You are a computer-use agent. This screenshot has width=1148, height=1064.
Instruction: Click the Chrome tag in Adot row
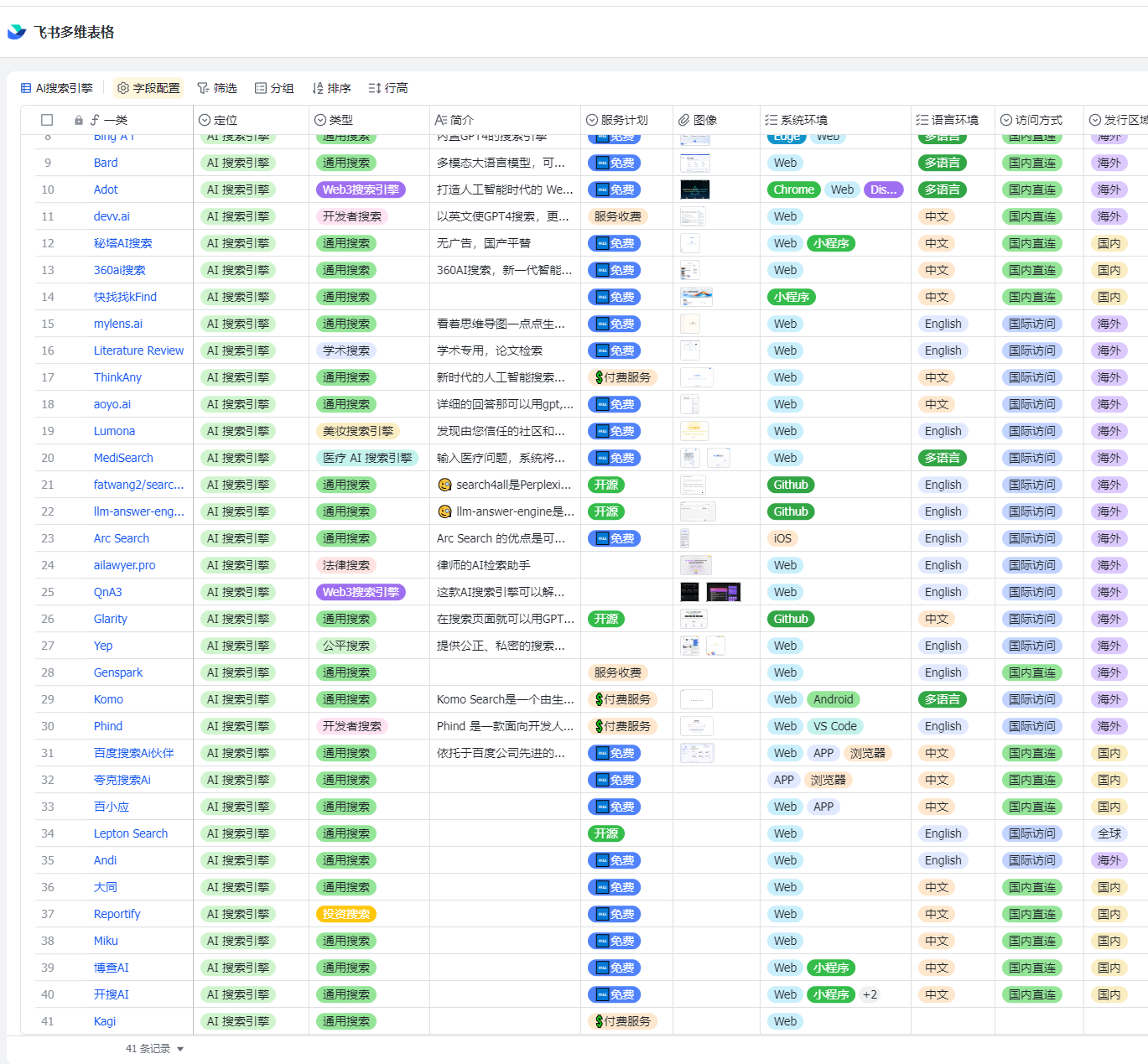[x=794, y=189]
